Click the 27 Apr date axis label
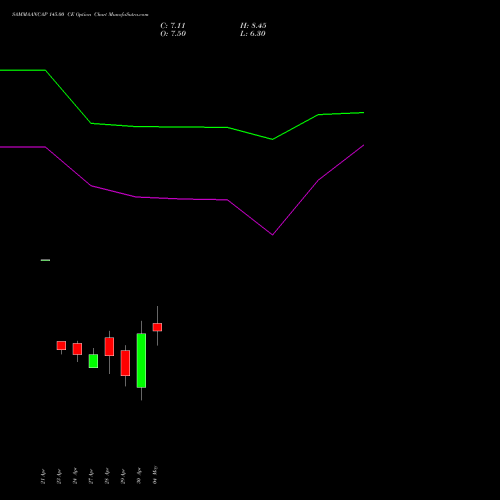The height and width of the screenshot is (500, 500). point(91,476)
